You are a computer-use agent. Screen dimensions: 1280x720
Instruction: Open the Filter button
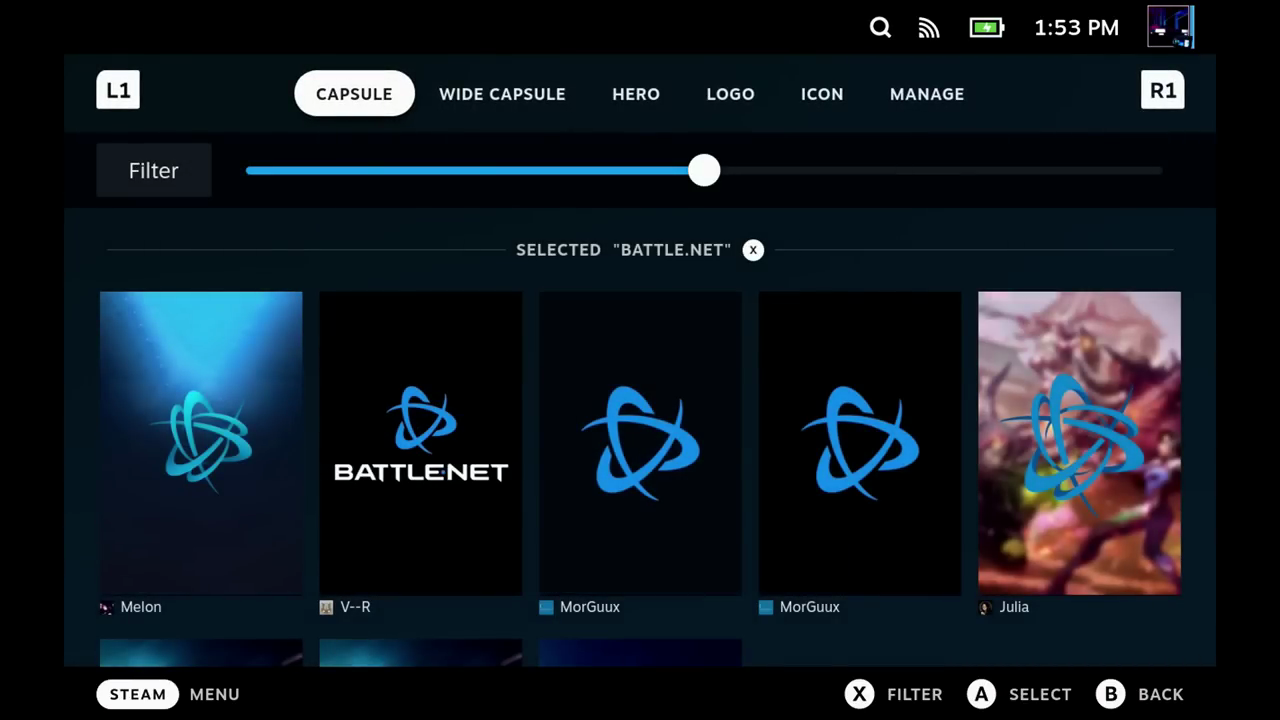[154, 170]
